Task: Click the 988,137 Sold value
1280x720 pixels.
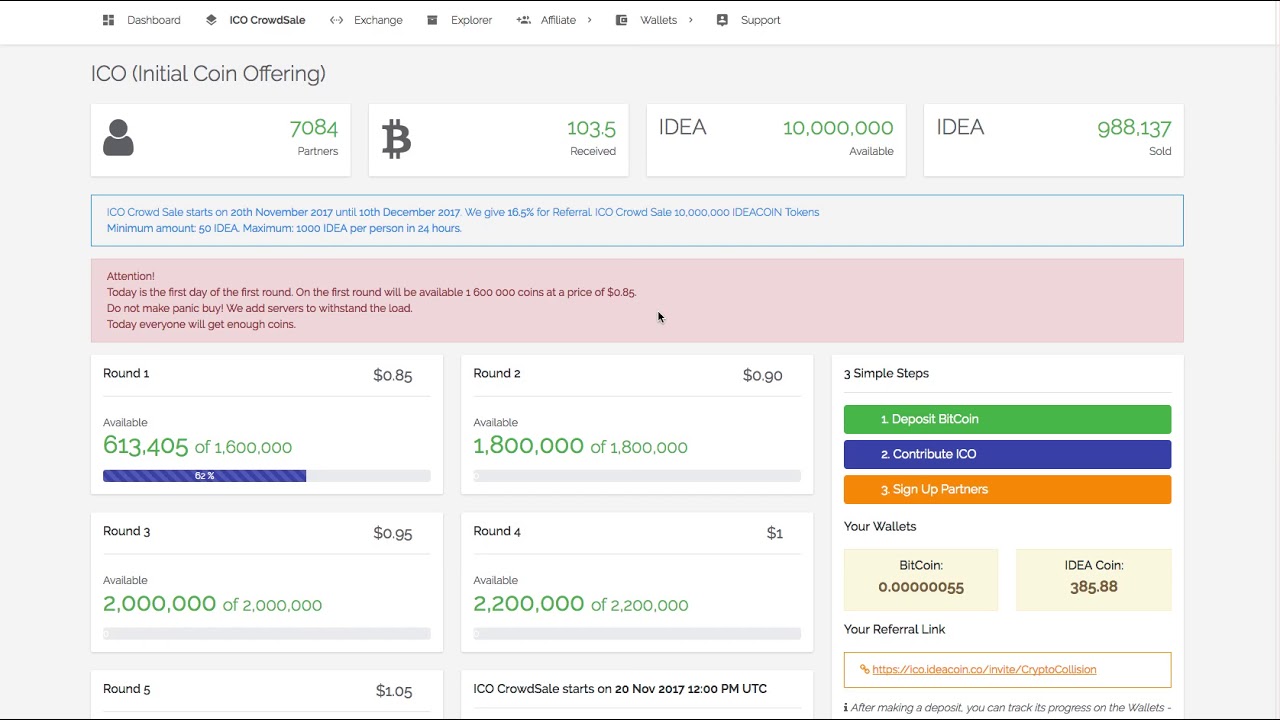Action: click(x=1134, y=128)
